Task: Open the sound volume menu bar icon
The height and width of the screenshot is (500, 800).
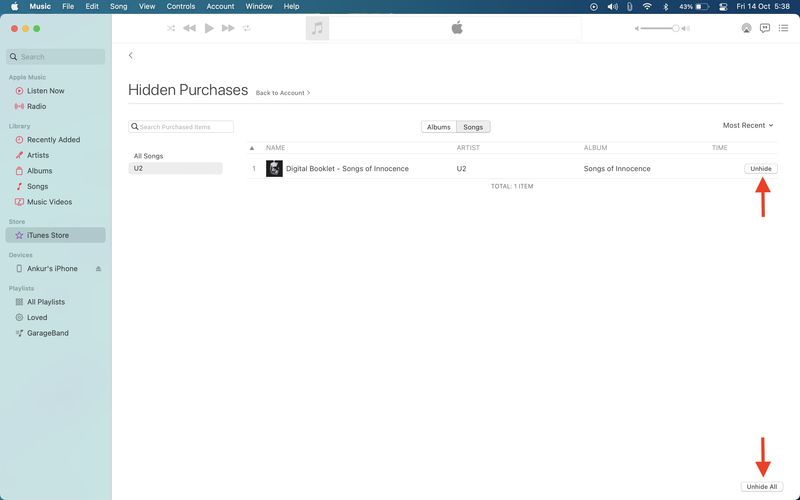Action: (x=612, y=7)
